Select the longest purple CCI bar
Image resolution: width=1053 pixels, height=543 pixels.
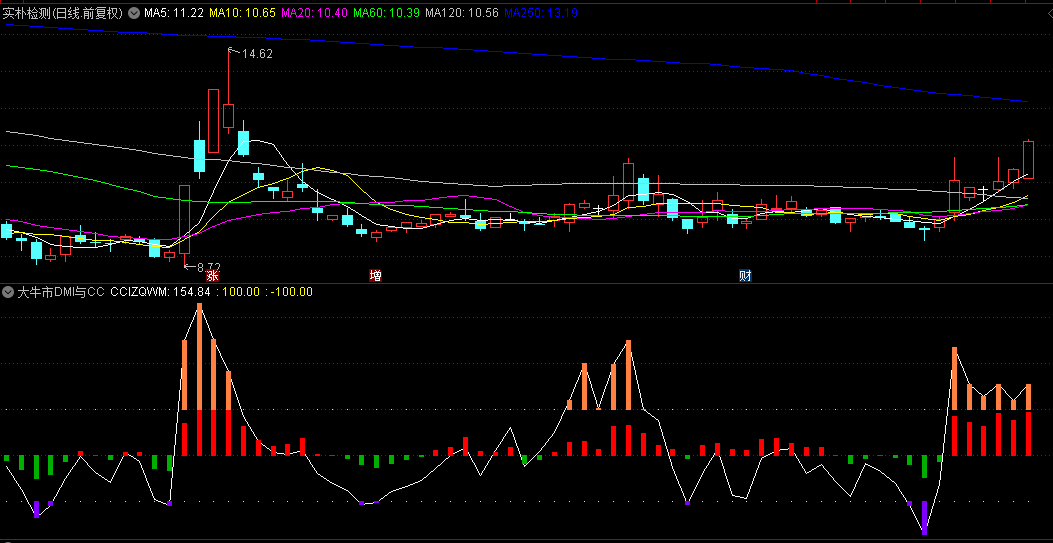point(925,517)
